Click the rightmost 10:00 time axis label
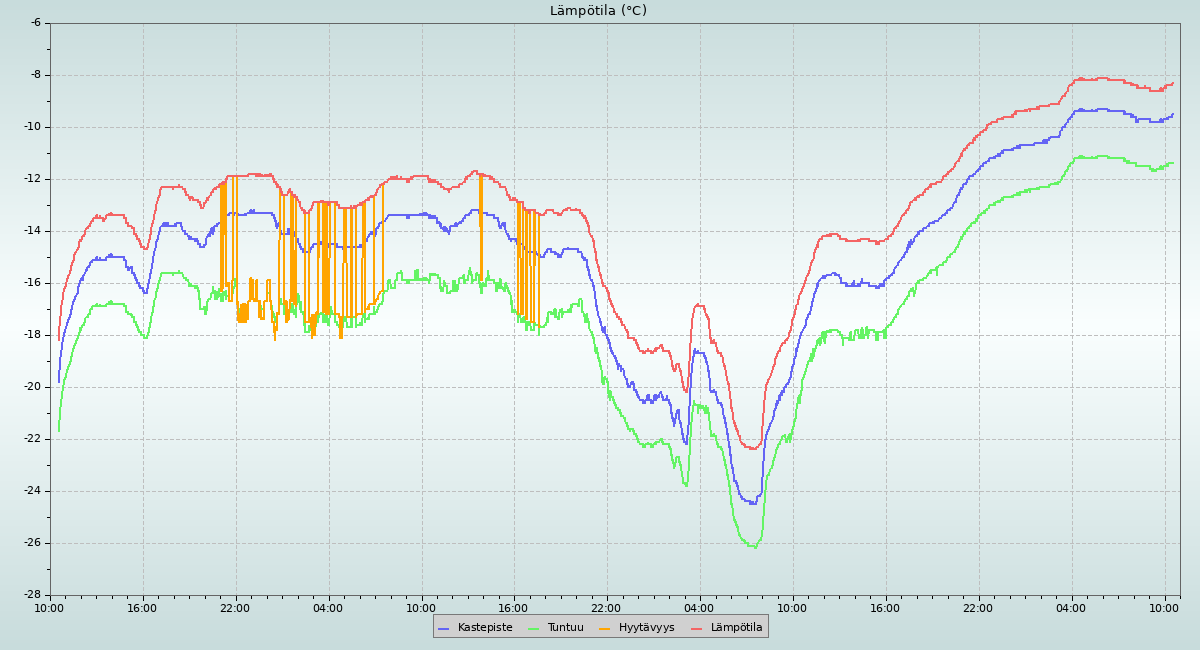This screenshot has width=1200, height=650. (1164, 607)
